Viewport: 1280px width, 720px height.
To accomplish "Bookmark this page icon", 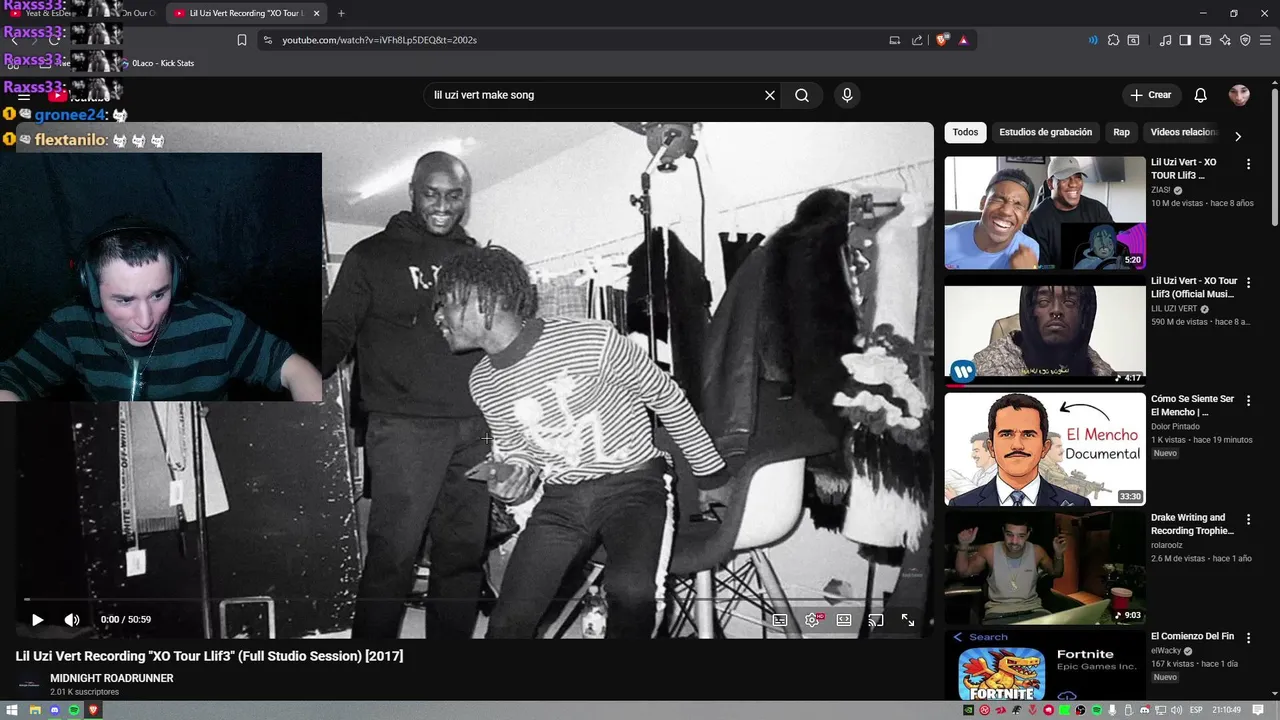I will [x=241, y=40].
